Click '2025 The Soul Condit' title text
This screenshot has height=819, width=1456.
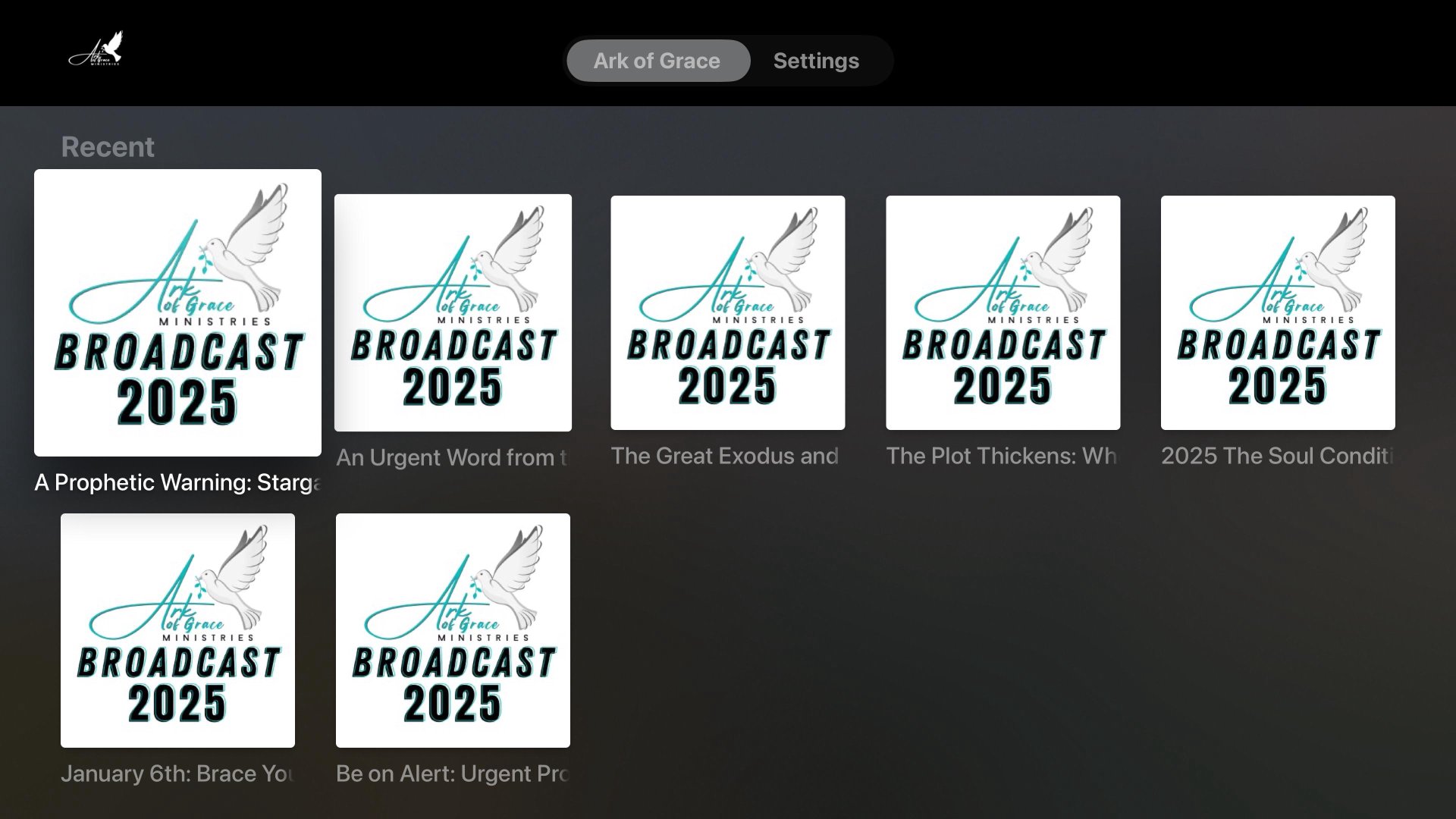click(x=1277, y=456)
